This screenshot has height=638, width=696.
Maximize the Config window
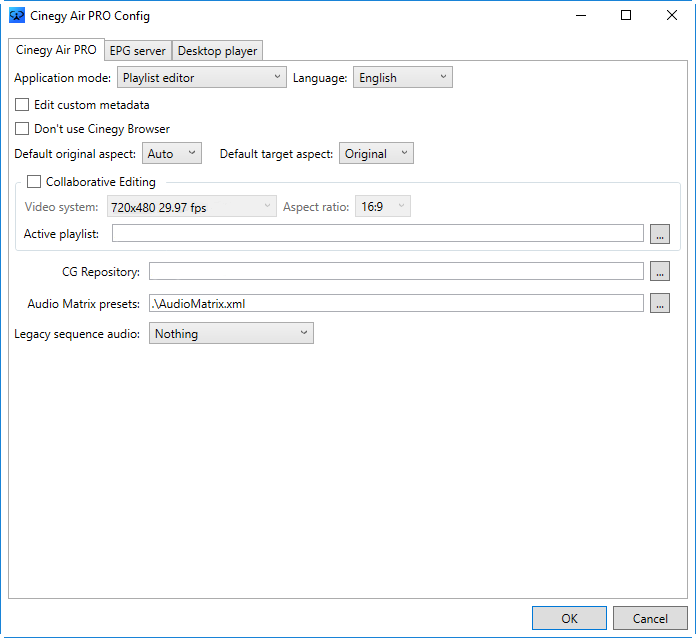(626, 16)
